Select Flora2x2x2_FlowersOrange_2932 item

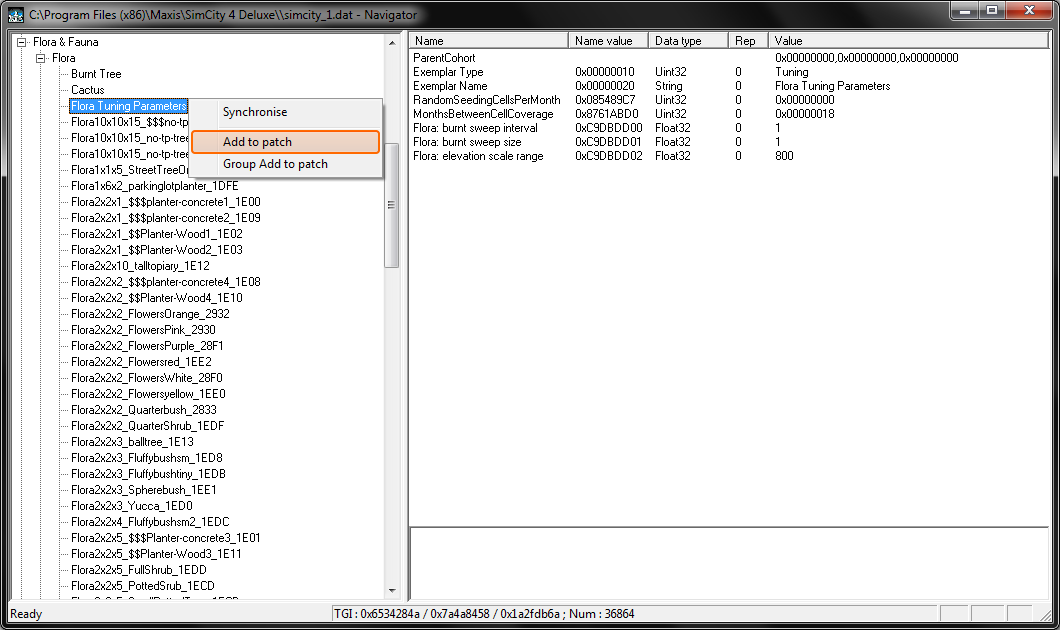click(x=150, y=314)
